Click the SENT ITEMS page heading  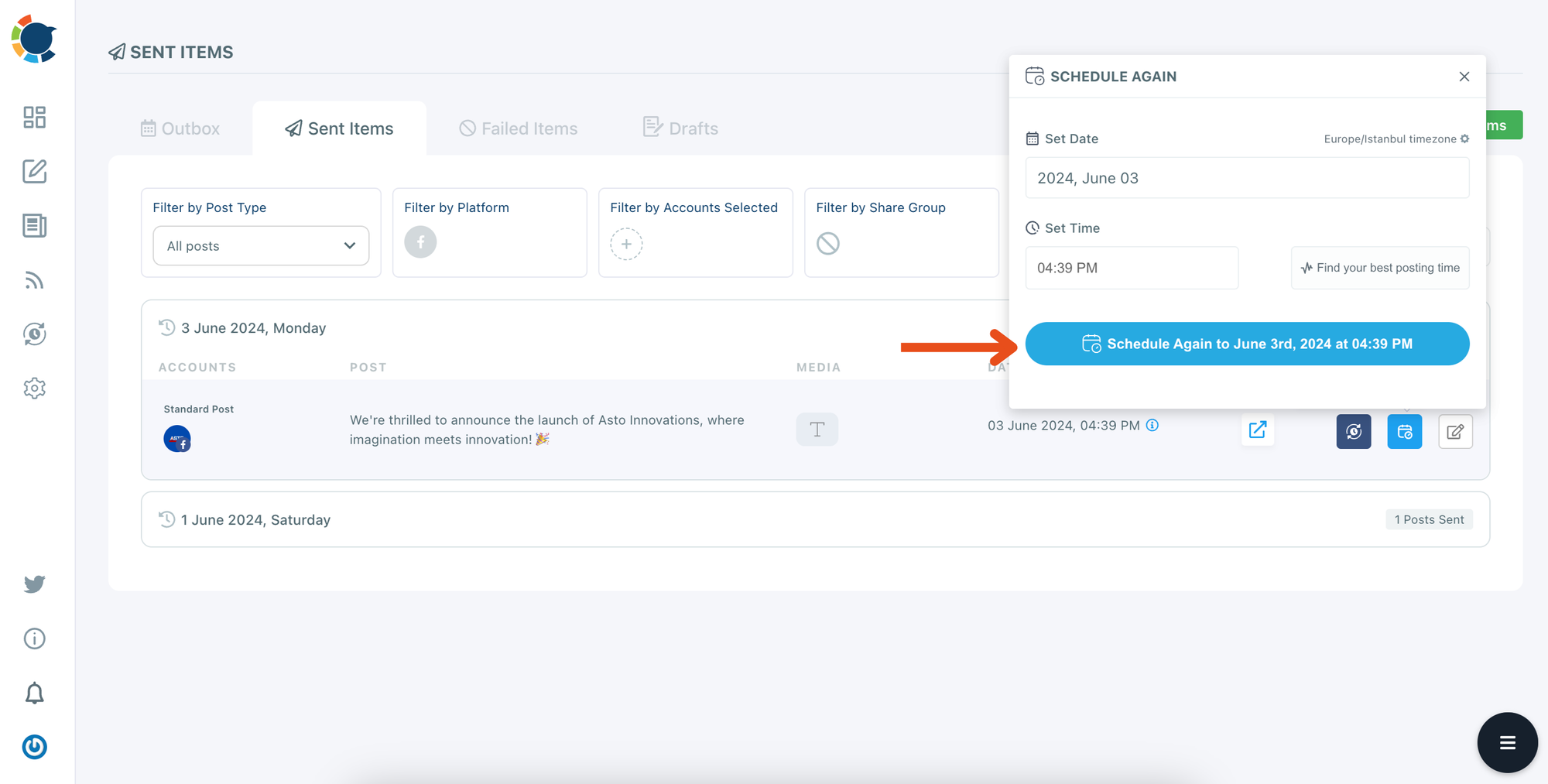(x=171, y=52)
